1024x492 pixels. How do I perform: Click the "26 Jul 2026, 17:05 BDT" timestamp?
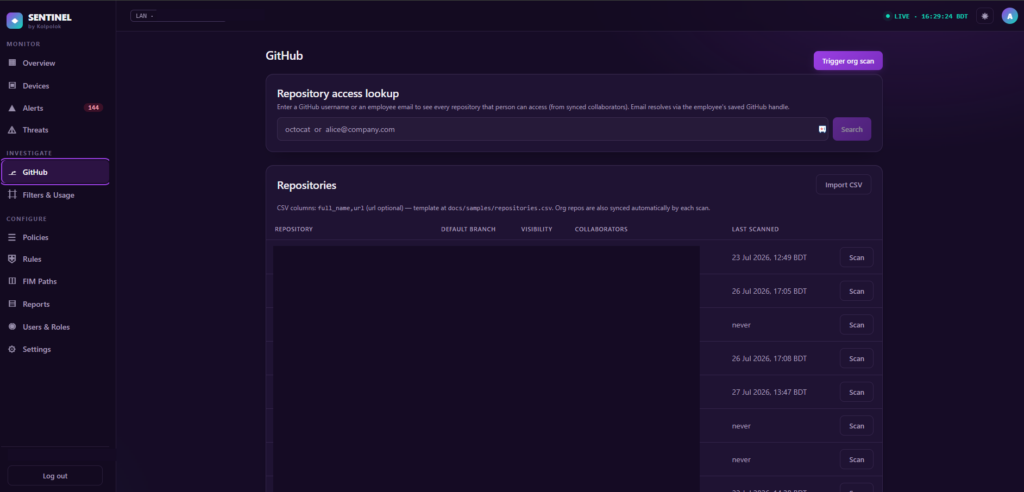pyautogui.click(x=769, y=291)
